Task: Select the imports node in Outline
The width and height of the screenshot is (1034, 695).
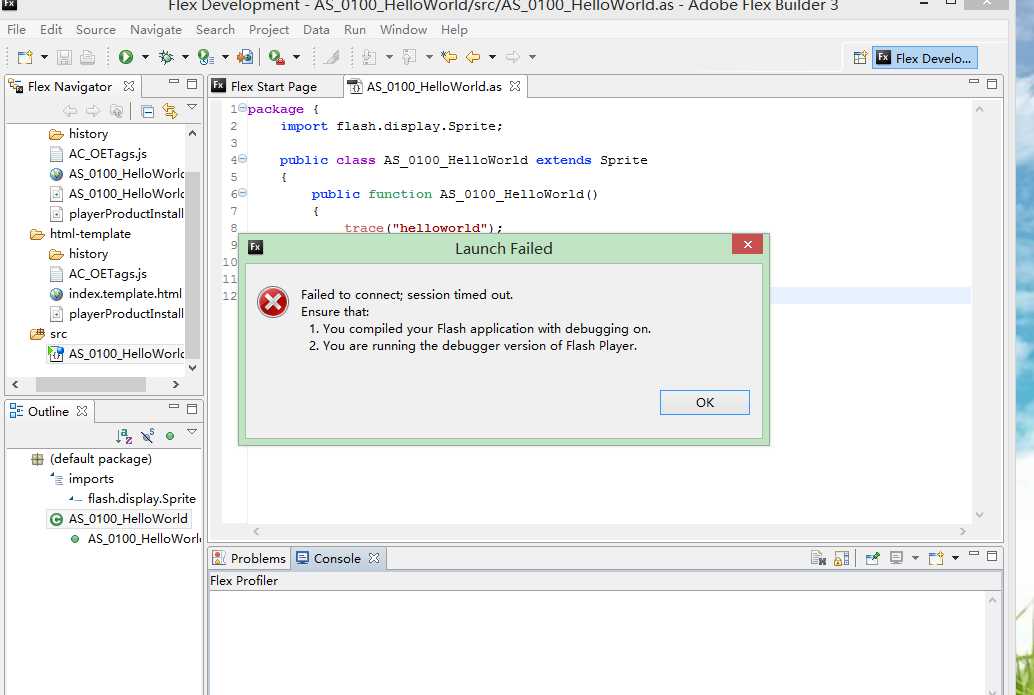Action: [x=91, y=479]
